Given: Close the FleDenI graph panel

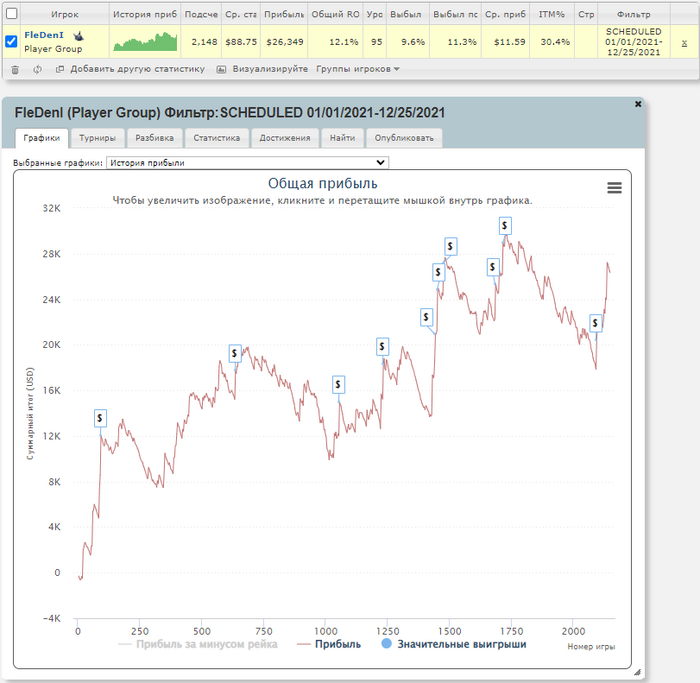Looking at the screenshot, I should pyautogui.click(x=638, y=104).
